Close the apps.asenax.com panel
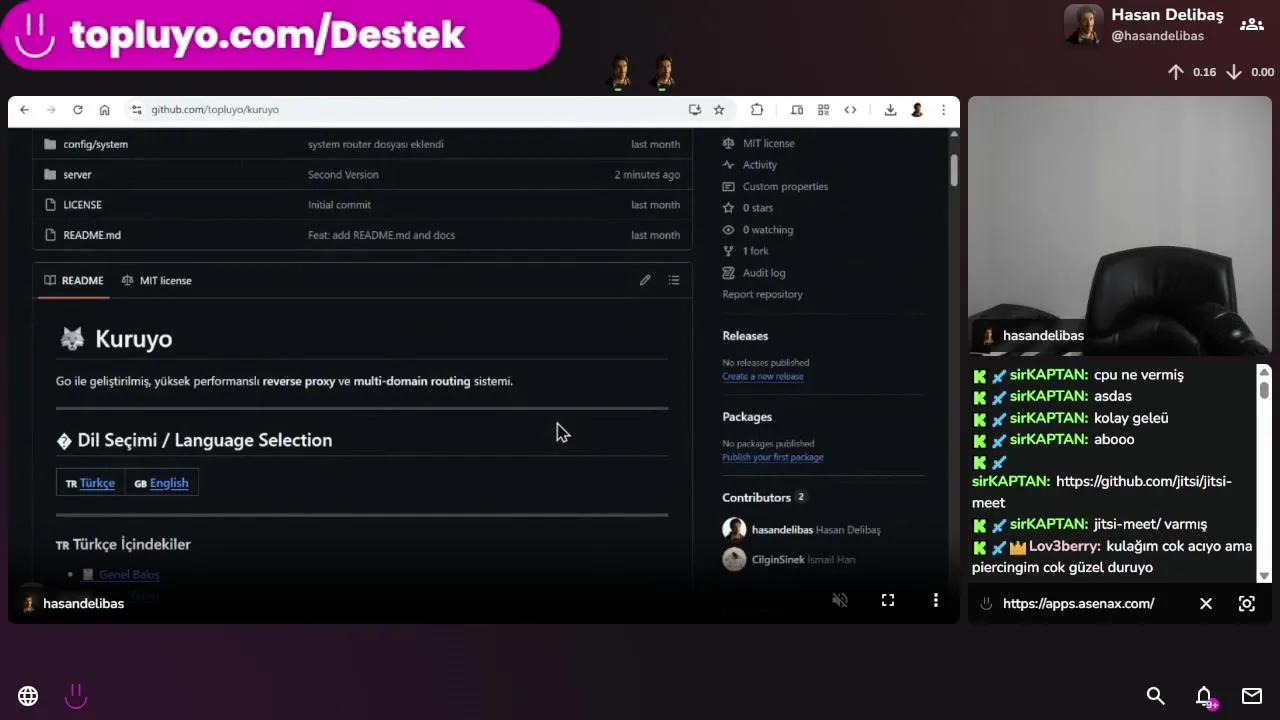This screenshot has height=720, width=1280. pos(1206,603)
